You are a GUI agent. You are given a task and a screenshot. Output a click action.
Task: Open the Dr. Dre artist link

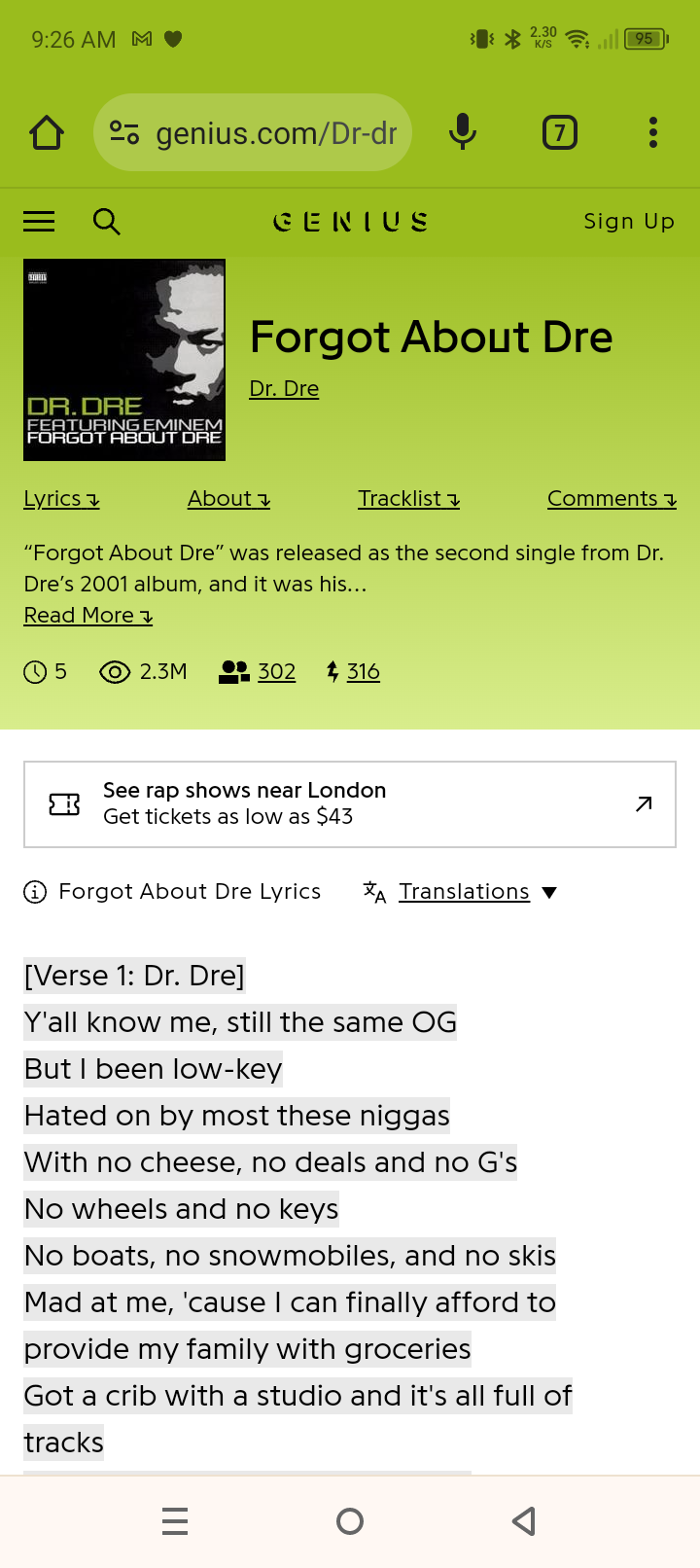[x=284, y=389]
